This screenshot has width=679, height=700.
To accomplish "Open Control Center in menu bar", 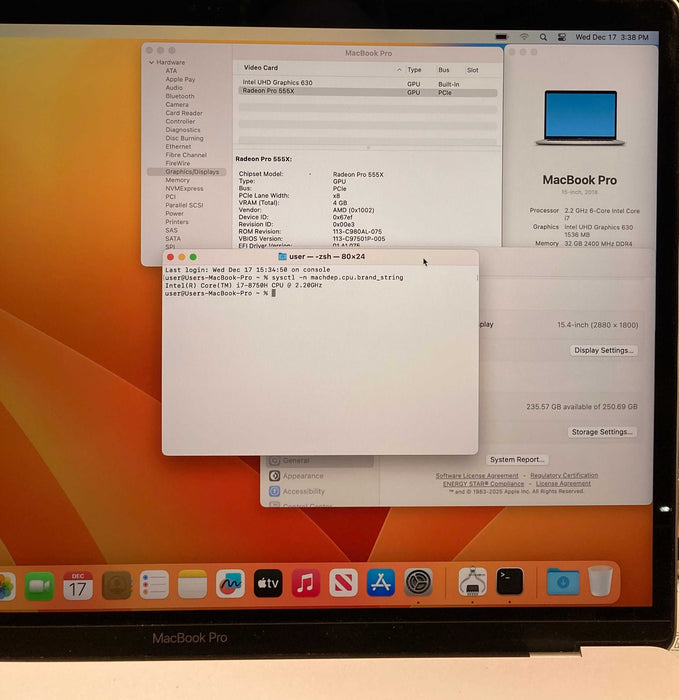I will point(562,37).
